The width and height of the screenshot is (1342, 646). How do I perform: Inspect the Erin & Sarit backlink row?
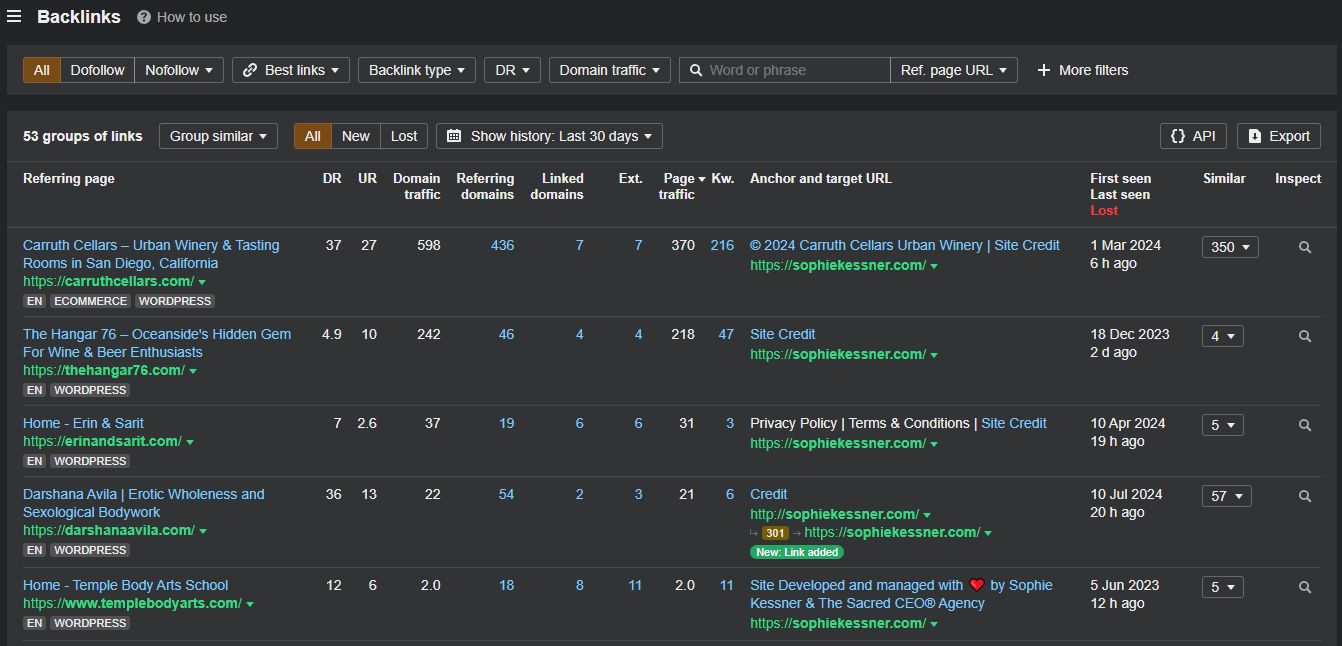1305,425
